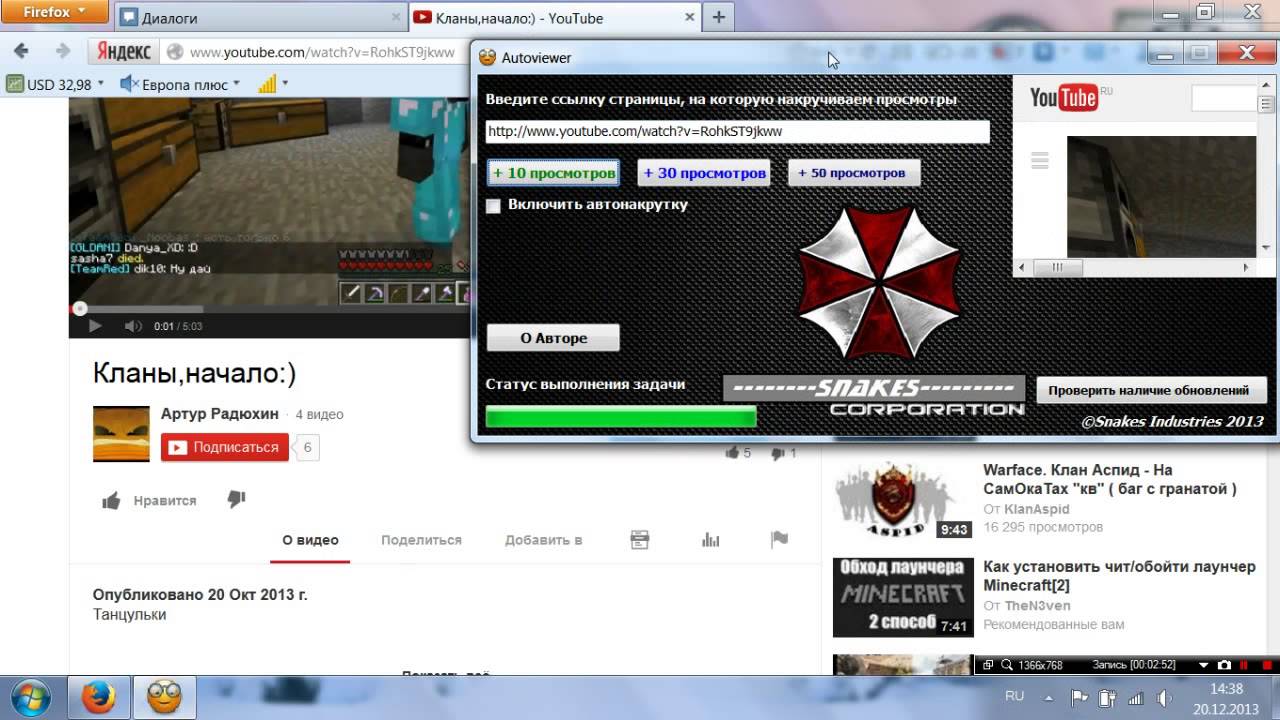The image size is (1280, 720).
Task: Open the video statistics bar chart icon
Action: (x=711, y=540)
